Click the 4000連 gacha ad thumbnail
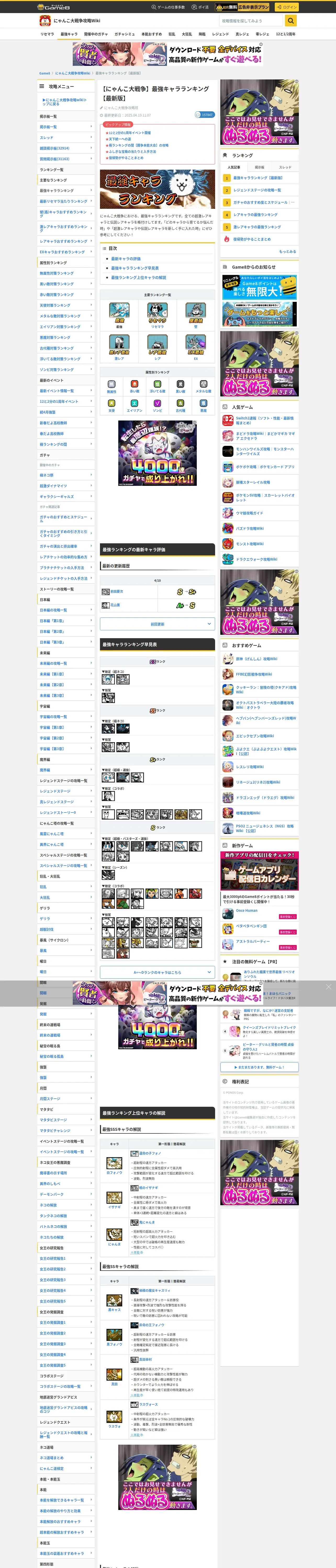Image resolution: width=336 pixels, height=1568 pixels. (157, 453)
